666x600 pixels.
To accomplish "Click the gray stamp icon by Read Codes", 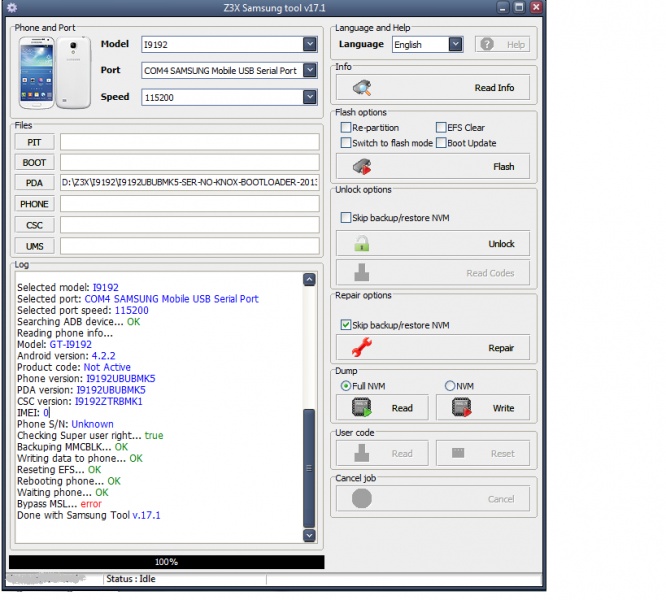I will point(362,273).
